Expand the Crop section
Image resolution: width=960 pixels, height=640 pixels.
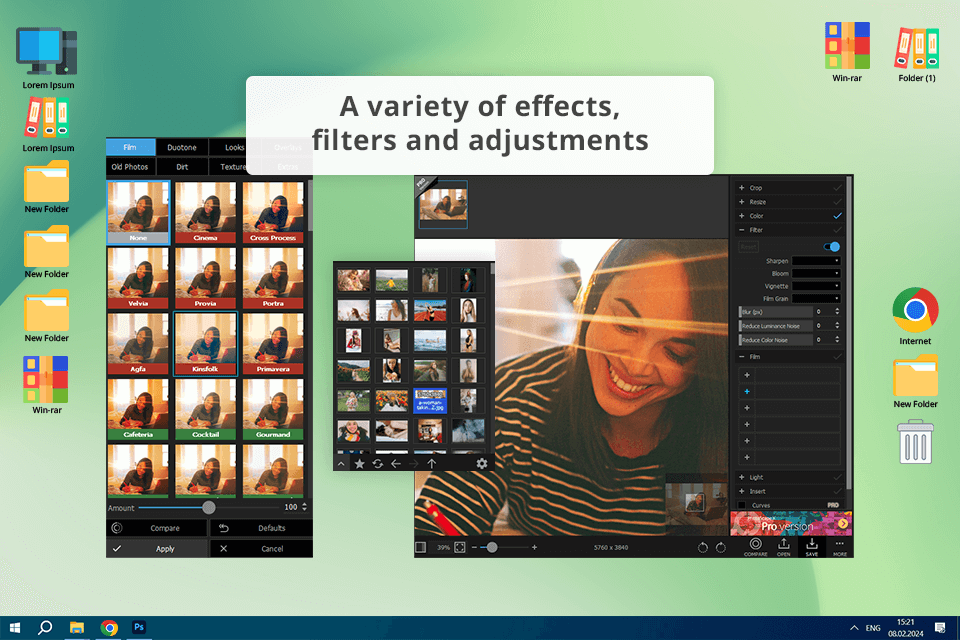tap(741, 187)
